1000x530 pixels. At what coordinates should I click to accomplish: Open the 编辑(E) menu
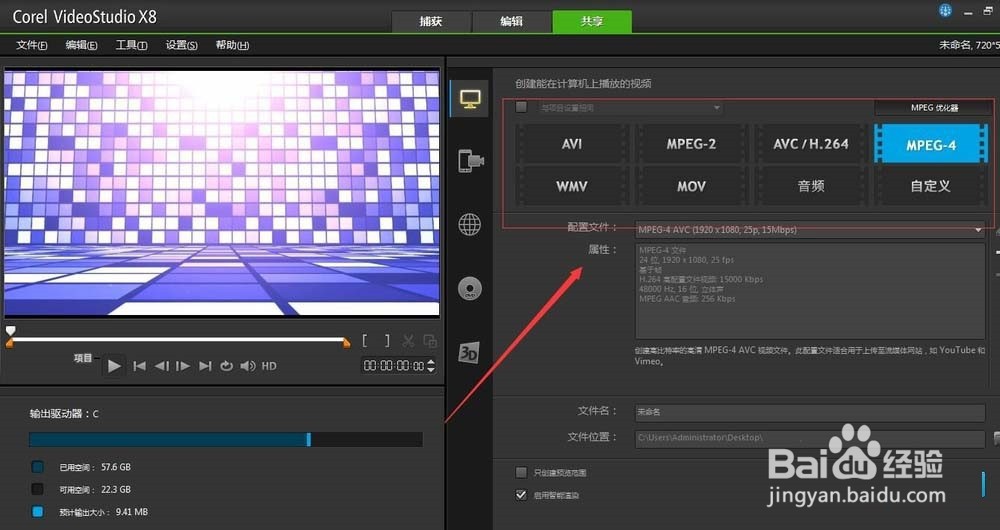pos(82,45)
